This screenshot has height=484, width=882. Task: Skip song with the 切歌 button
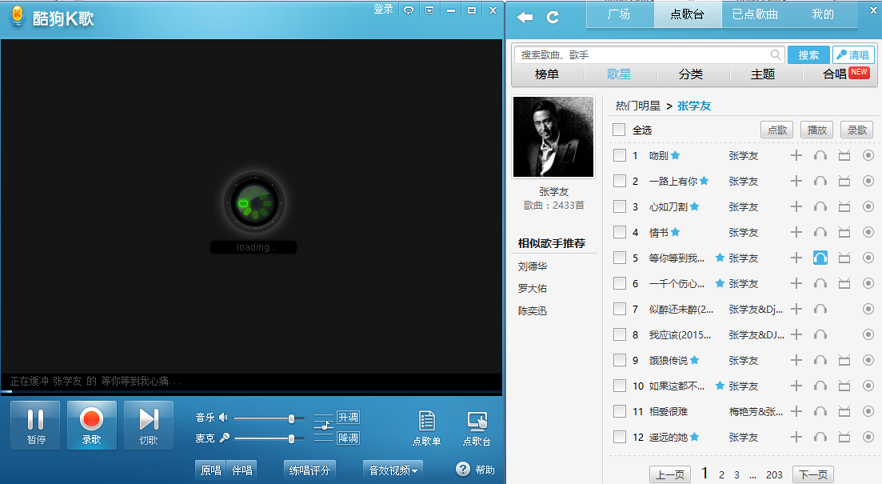click(148, 425)
